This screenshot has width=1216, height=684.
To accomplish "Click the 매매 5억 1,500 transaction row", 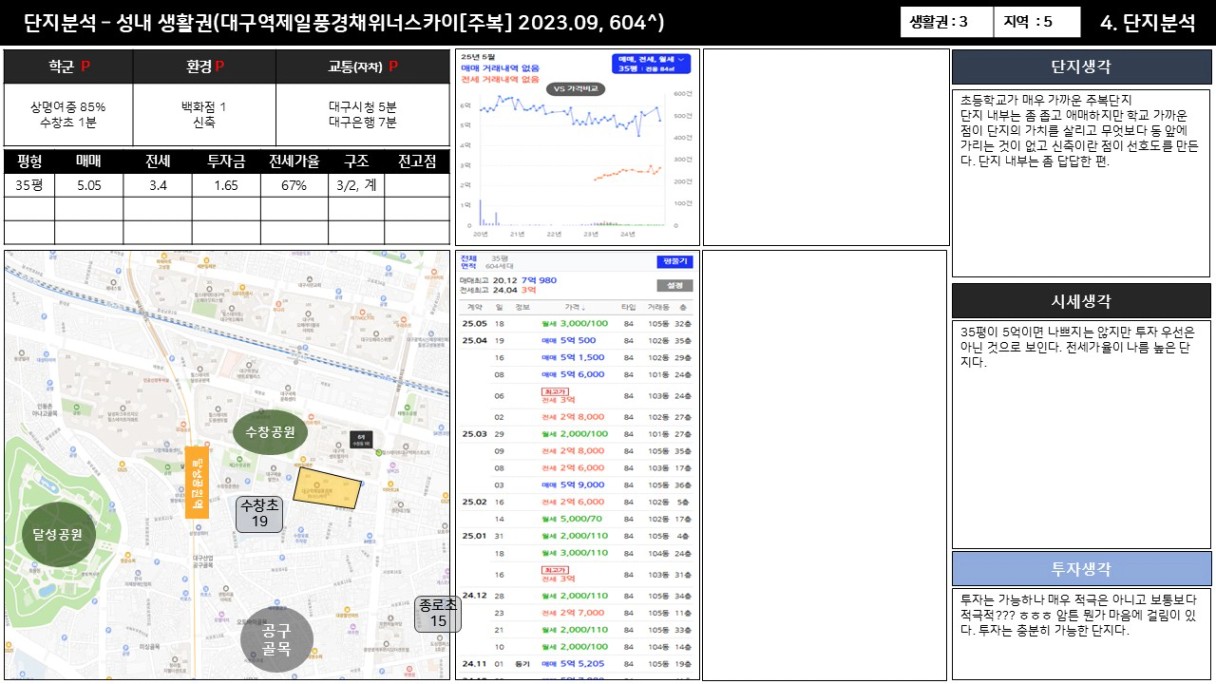I will point(575,357).
